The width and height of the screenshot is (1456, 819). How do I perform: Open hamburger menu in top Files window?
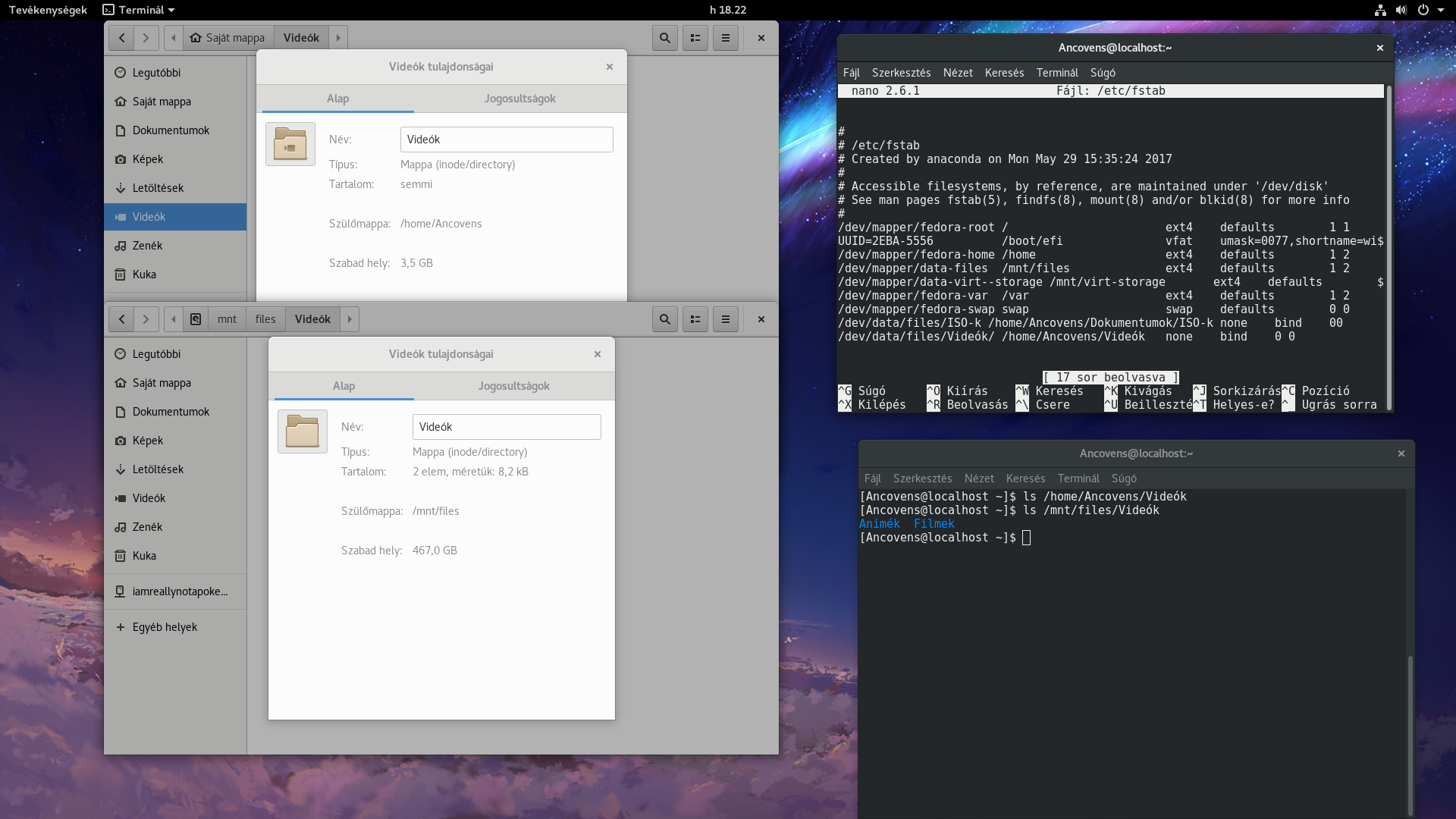click(x=725, y=38)
